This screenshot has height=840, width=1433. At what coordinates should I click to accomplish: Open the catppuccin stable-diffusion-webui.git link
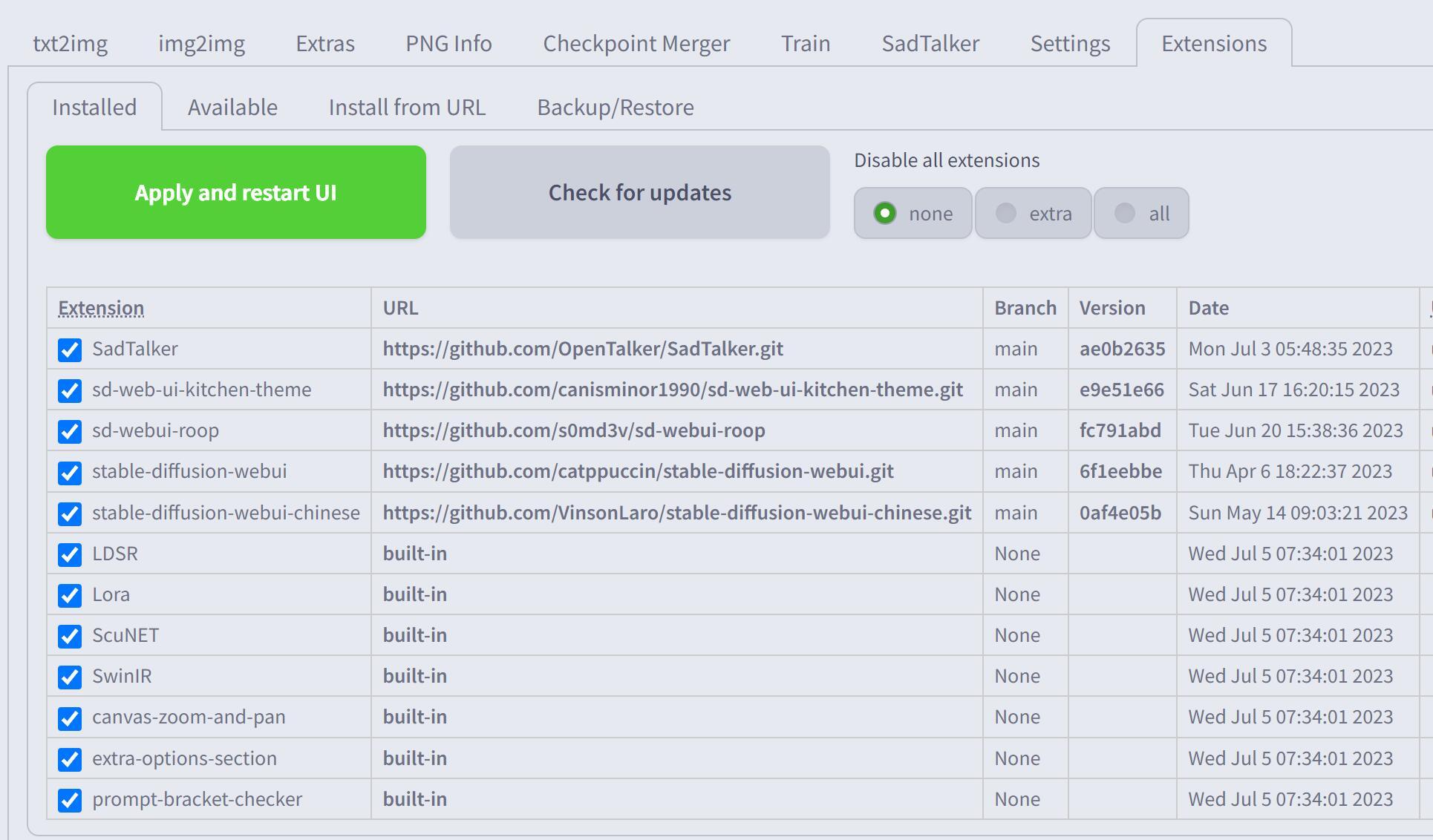click(639, 471)
